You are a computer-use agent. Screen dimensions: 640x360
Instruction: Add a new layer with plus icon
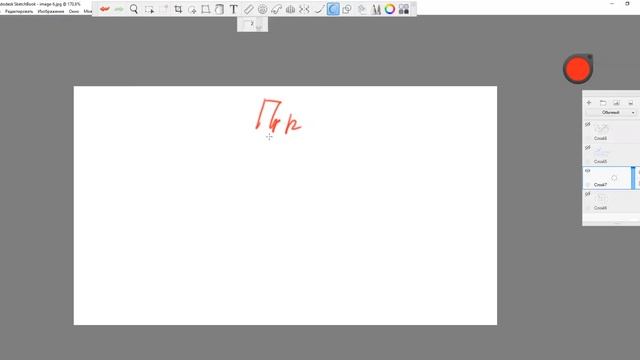pos(589,103)
